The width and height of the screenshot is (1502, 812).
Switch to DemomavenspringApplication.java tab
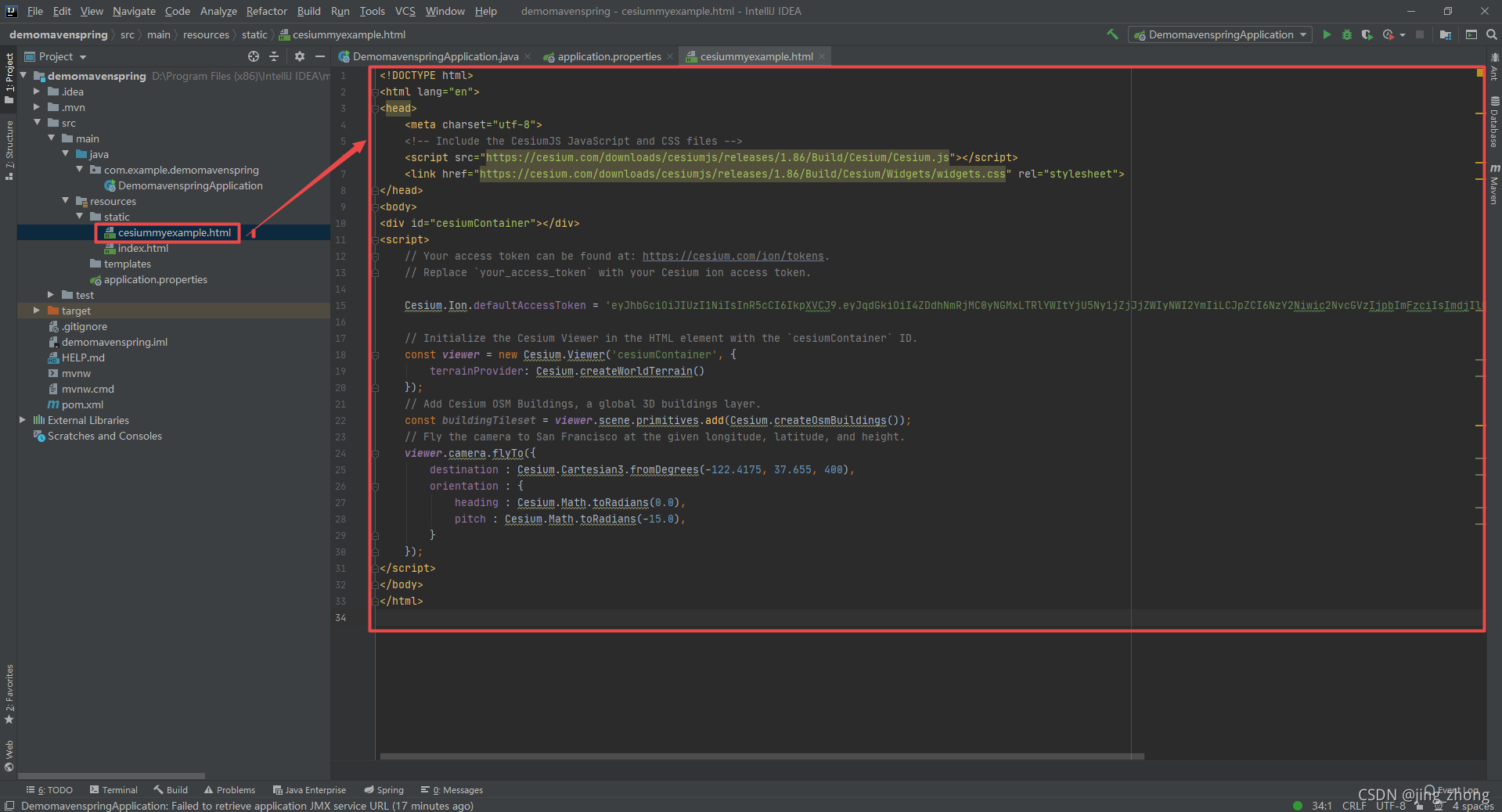click(435, 56)
